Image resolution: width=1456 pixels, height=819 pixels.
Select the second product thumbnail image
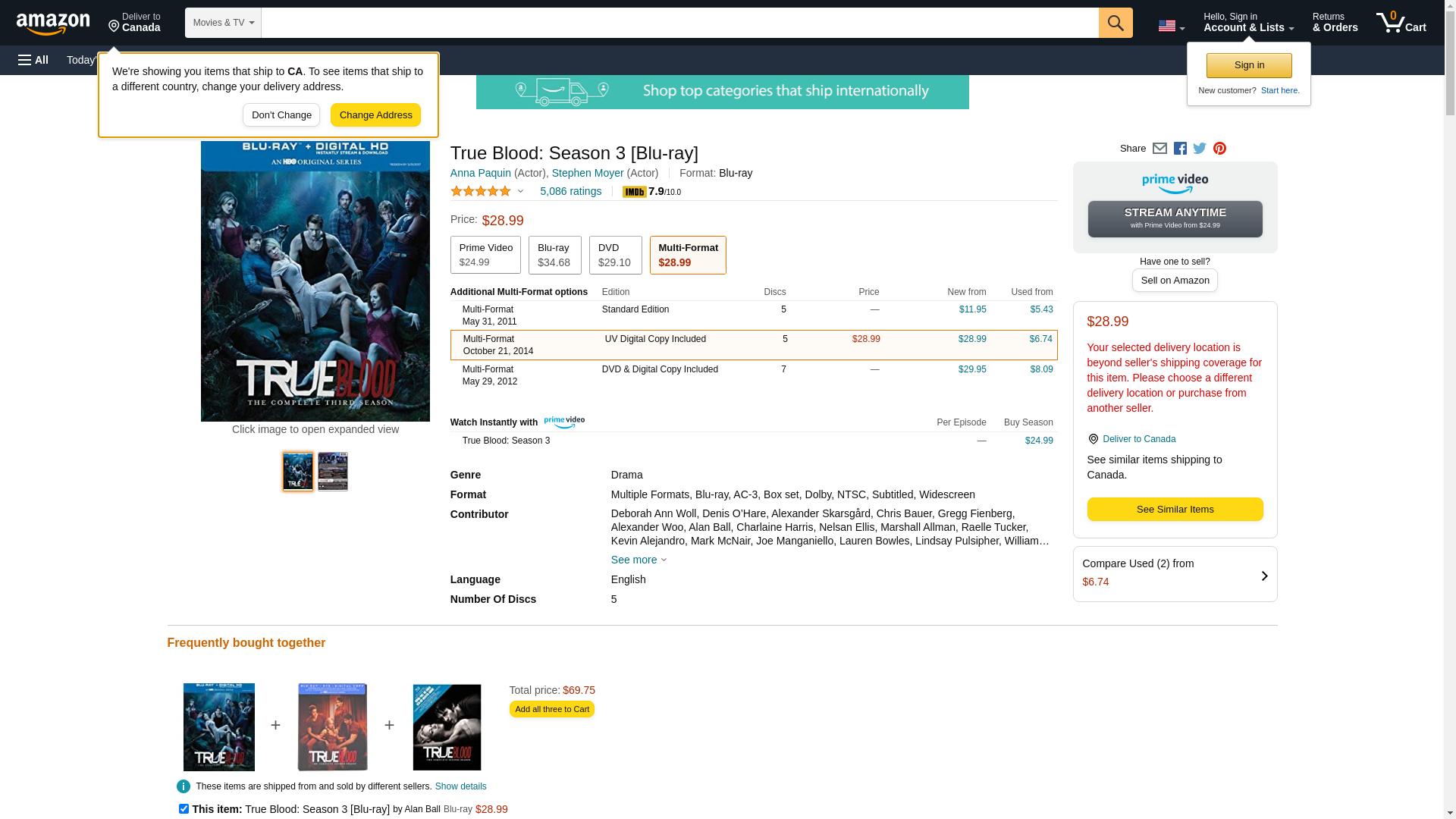(332, 471)
